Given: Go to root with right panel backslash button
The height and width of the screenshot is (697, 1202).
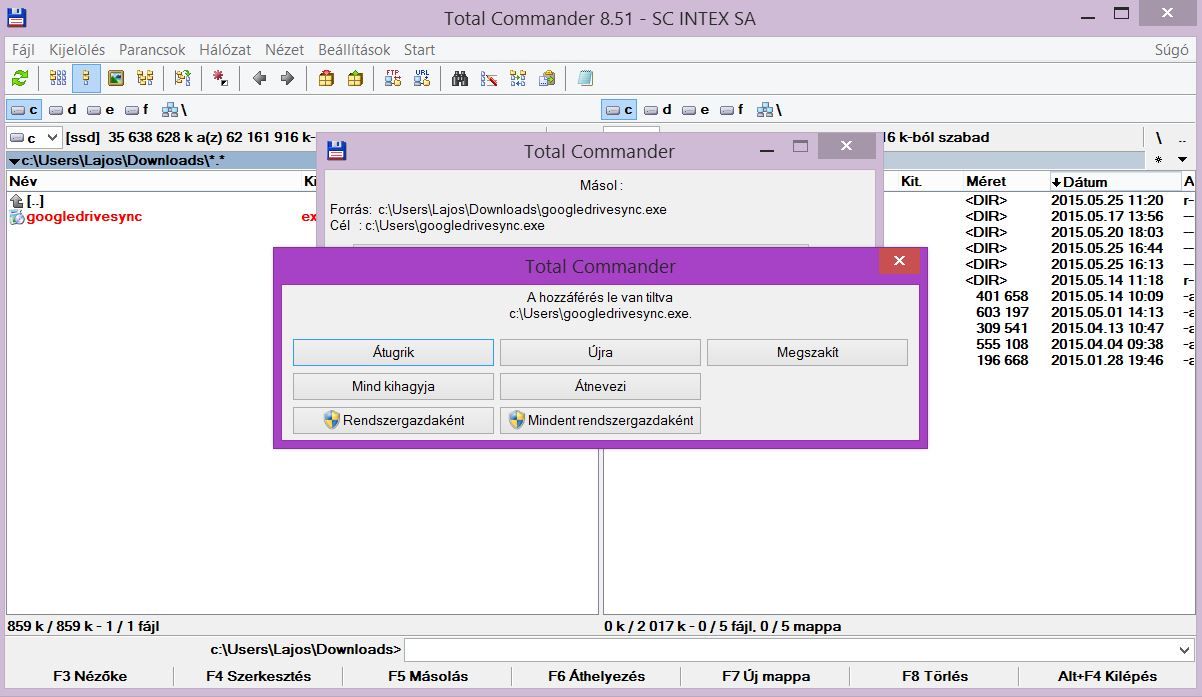Looking at the screenshot, I should (x=1159, y=138).
